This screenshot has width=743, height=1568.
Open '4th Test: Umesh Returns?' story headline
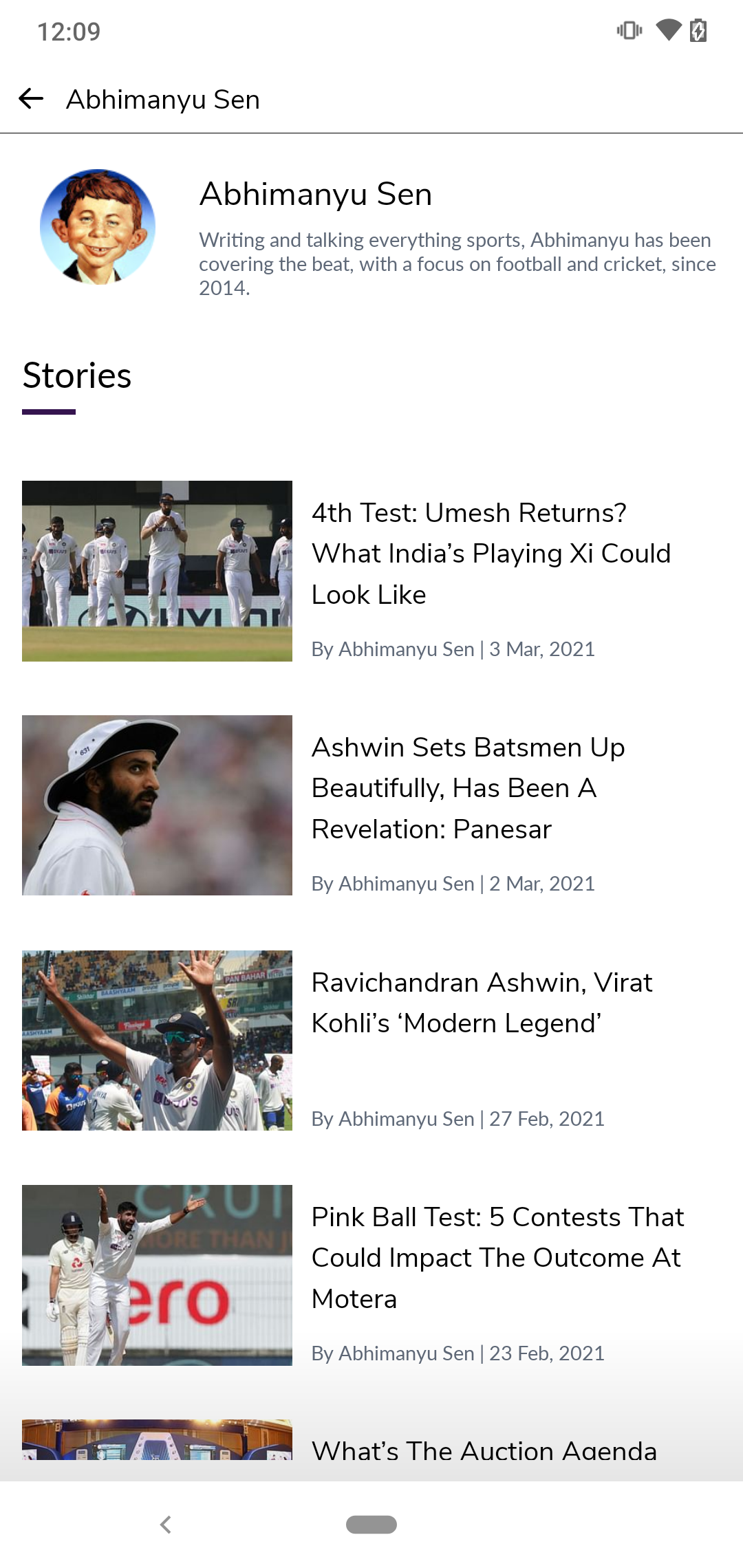491,554
